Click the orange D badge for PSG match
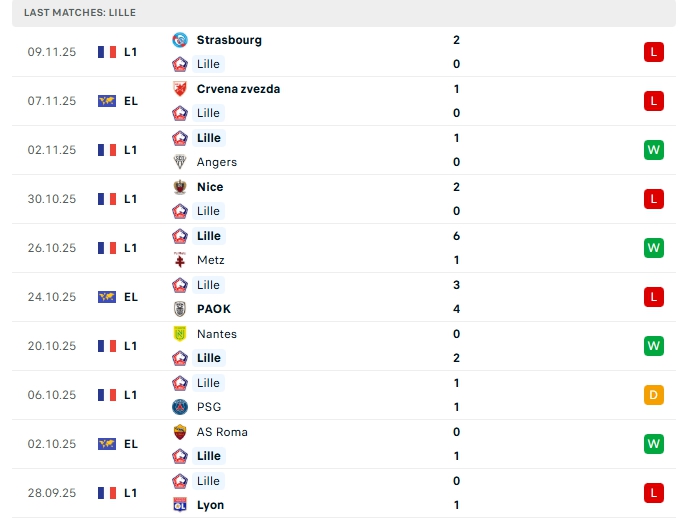The image size is (688, 520). 654,395
